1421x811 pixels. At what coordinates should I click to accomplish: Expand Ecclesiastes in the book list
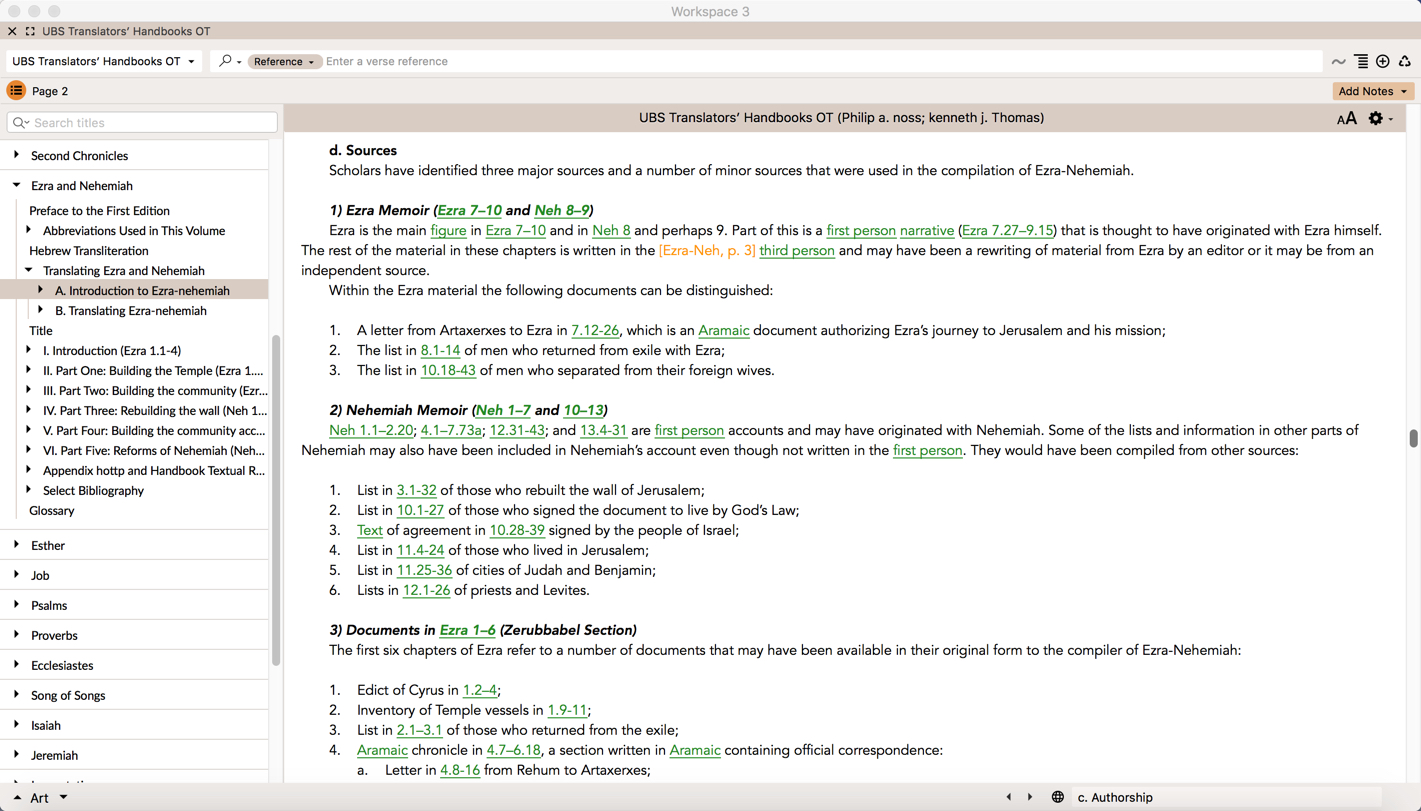(x=16, y=665)
